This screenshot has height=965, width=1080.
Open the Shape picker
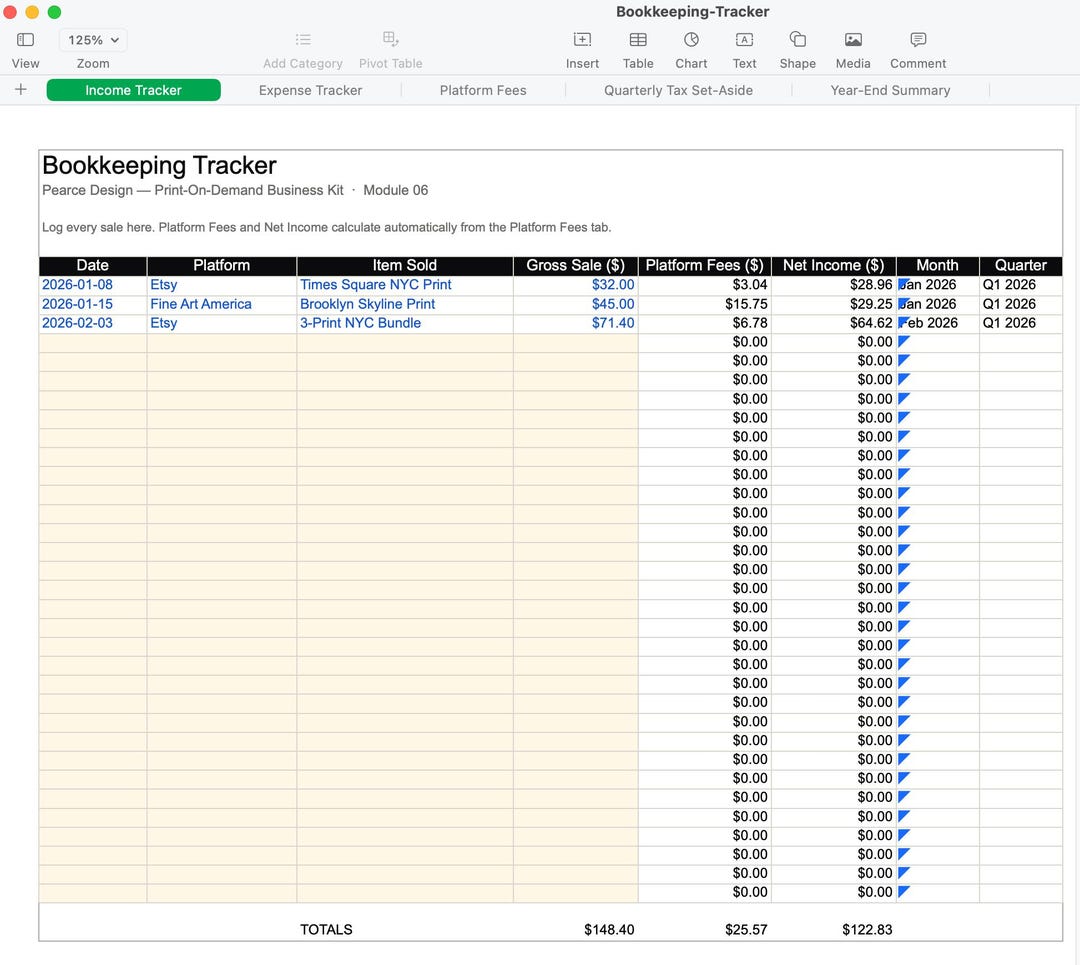pyautogui.click(x=798, y=39)
